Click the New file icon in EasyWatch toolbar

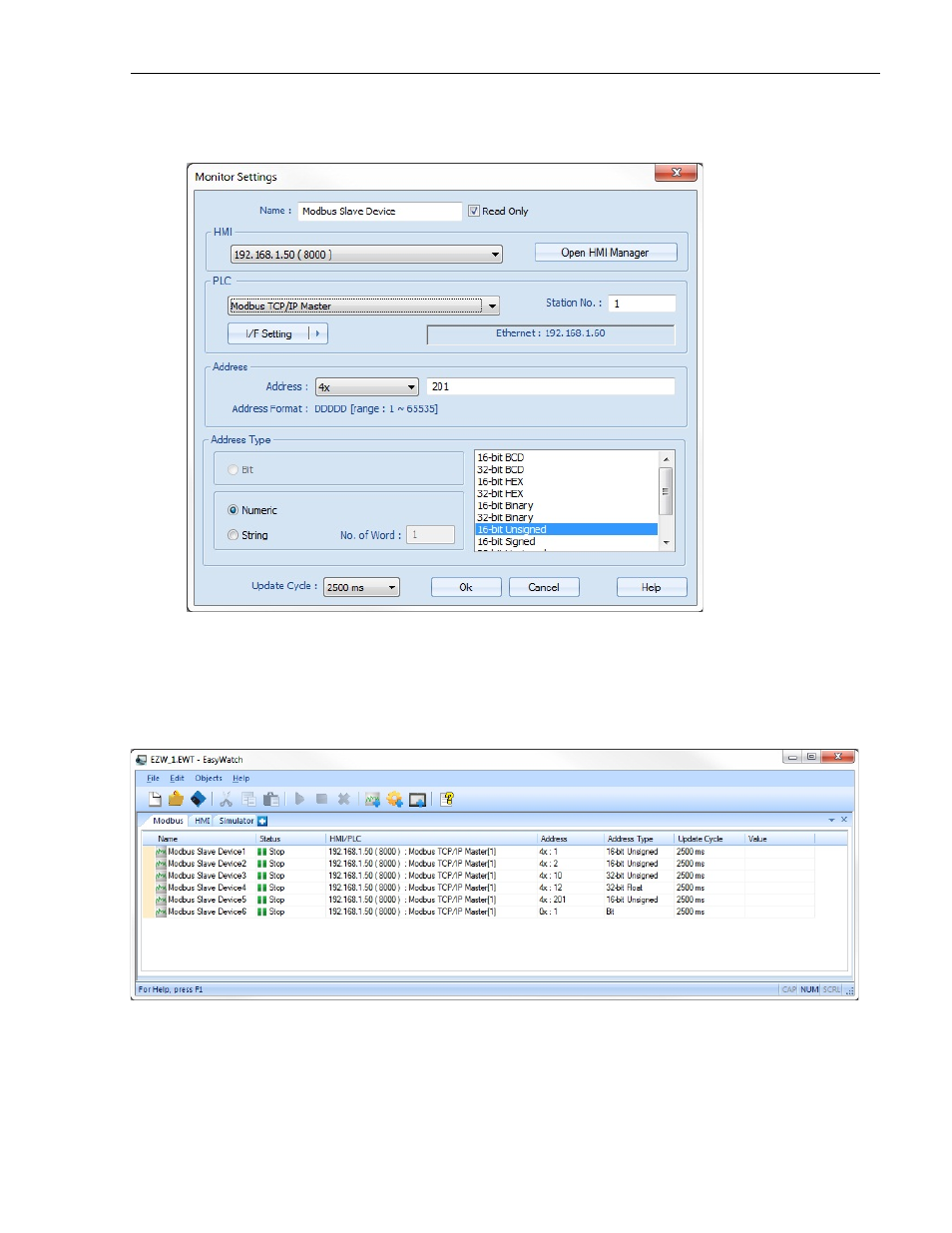(x=155, y=799)
